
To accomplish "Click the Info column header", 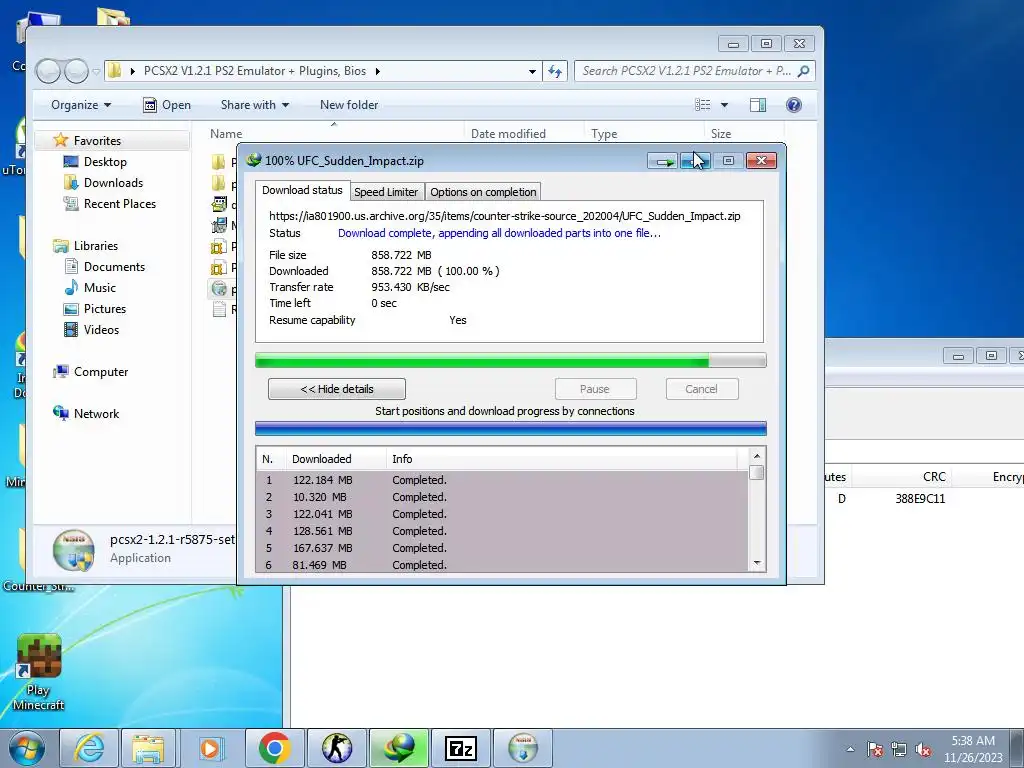I will [x=562, y=459].
